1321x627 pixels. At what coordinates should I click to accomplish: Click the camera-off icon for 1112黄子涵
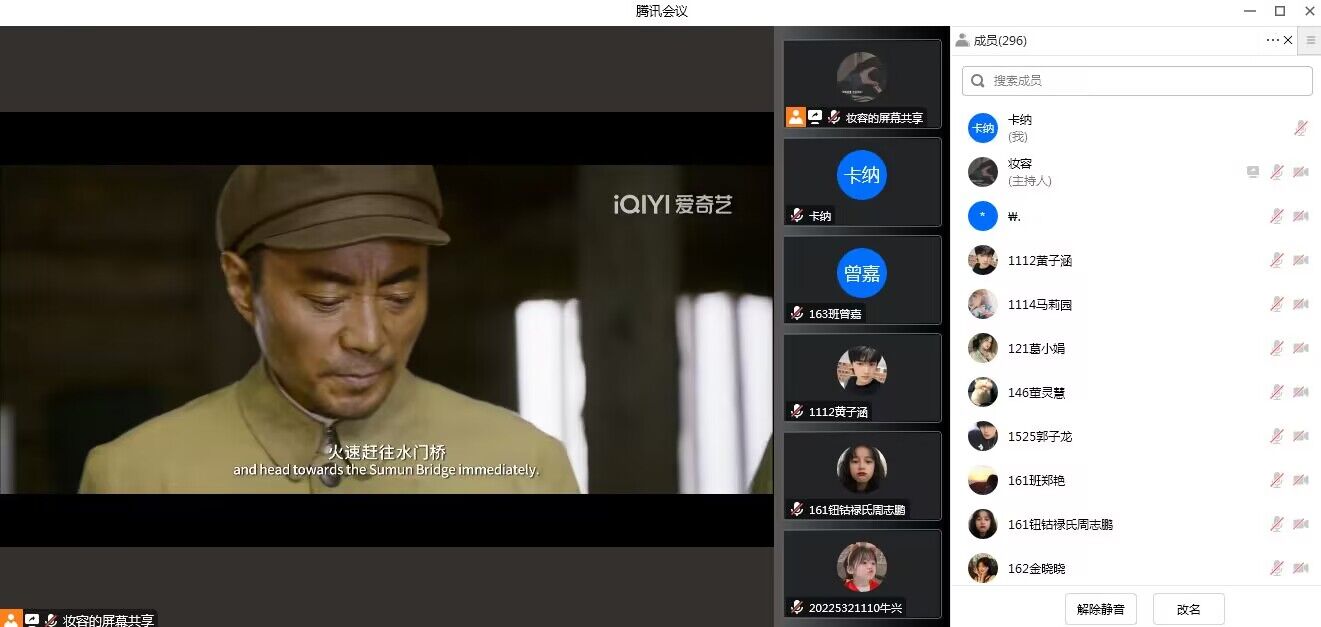pyautogui.click(x=1300, y=260)
